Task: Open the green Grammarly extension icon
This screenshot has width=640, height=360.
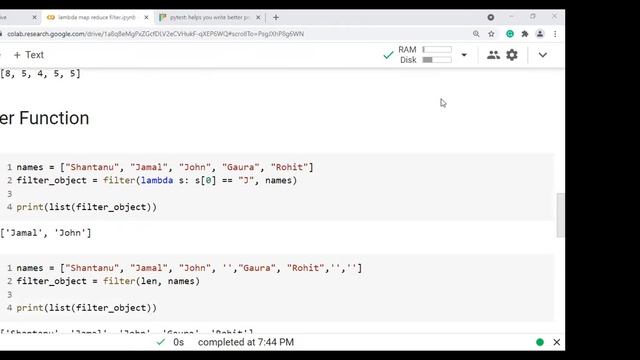Action: pos(510,34)
